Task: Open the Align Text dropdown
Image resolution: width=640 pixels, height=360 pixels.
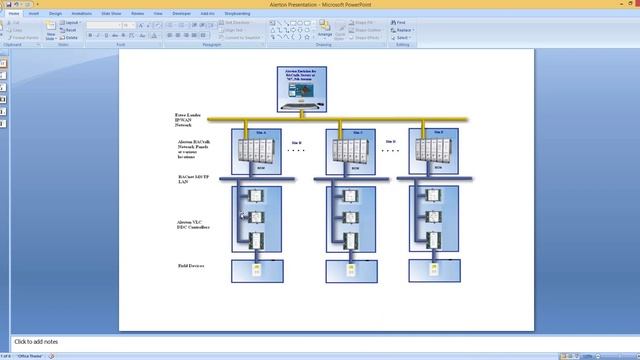Action: coord(233,30)
